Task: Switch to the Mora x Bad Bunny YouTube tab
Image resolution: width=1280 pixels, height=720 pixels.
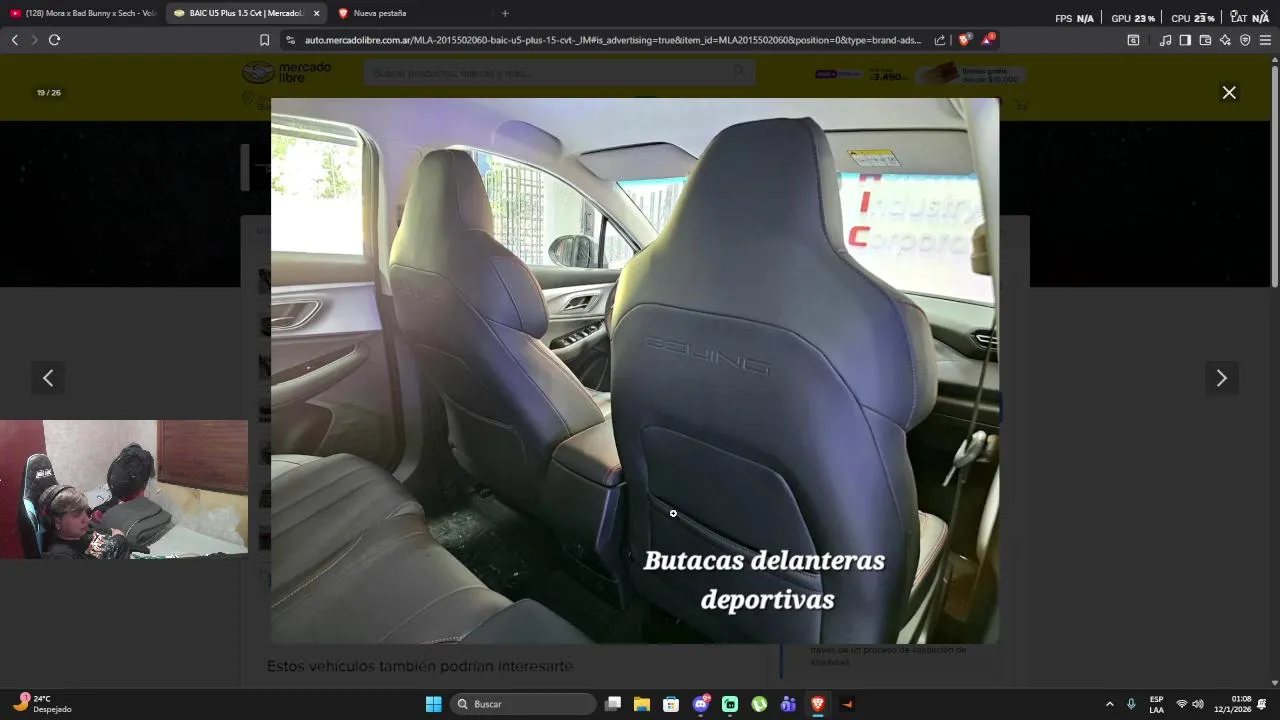Action: point(82,13)
